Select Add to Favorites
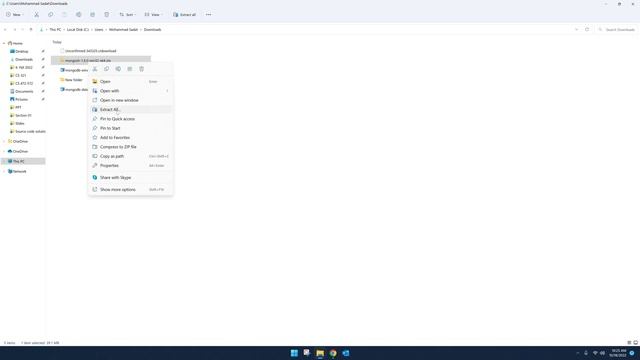The width and height of the screenshot is (640, 360). coord(131,138)
